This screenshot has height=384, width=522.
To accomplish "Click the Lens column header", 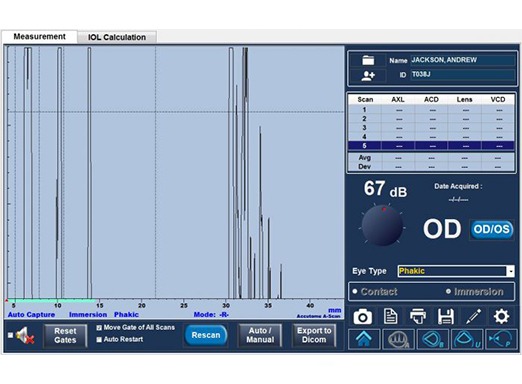I will tap(464, 100).
